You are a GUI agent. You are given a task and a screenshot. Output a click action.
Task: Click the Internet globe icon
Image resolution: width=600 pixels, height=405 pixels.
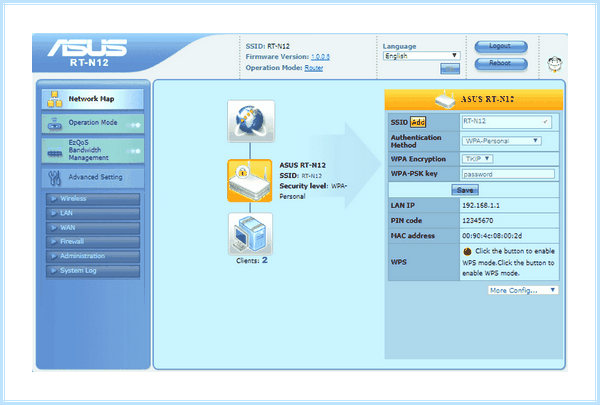tap(251, 121)
